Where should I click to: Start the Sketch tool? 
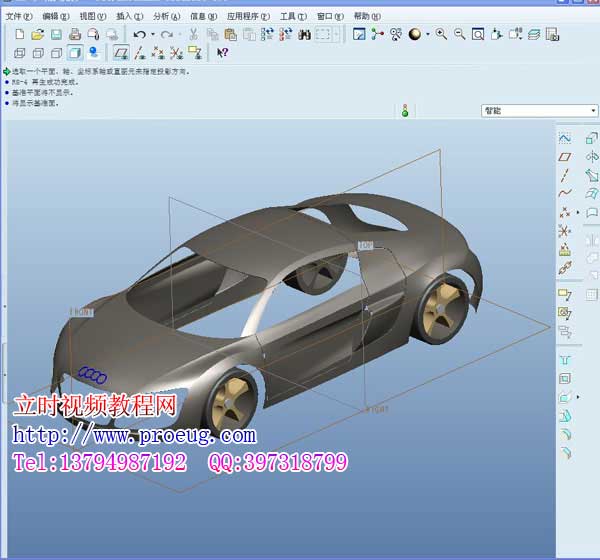[x=565, y=139]
